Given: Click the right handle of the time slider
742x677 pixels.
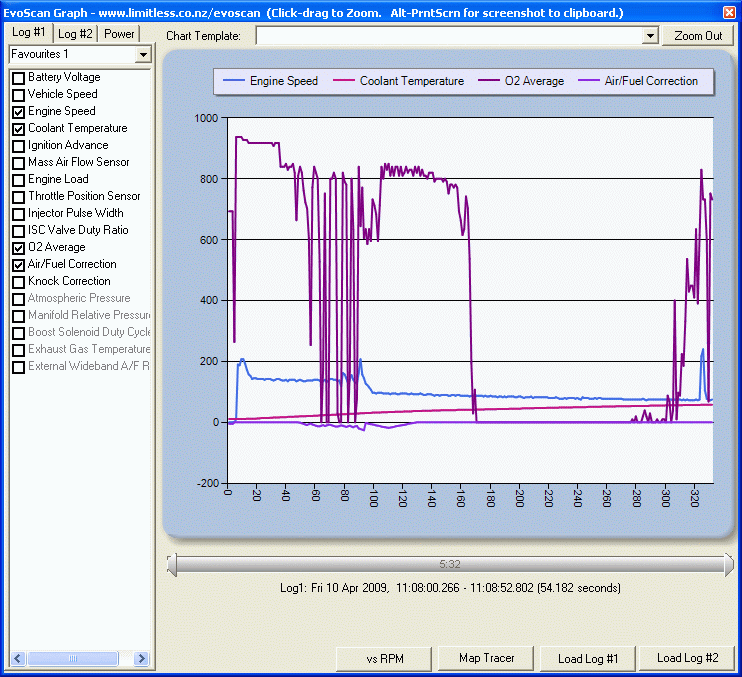Looking at the screenshot, I should [729, 564].
